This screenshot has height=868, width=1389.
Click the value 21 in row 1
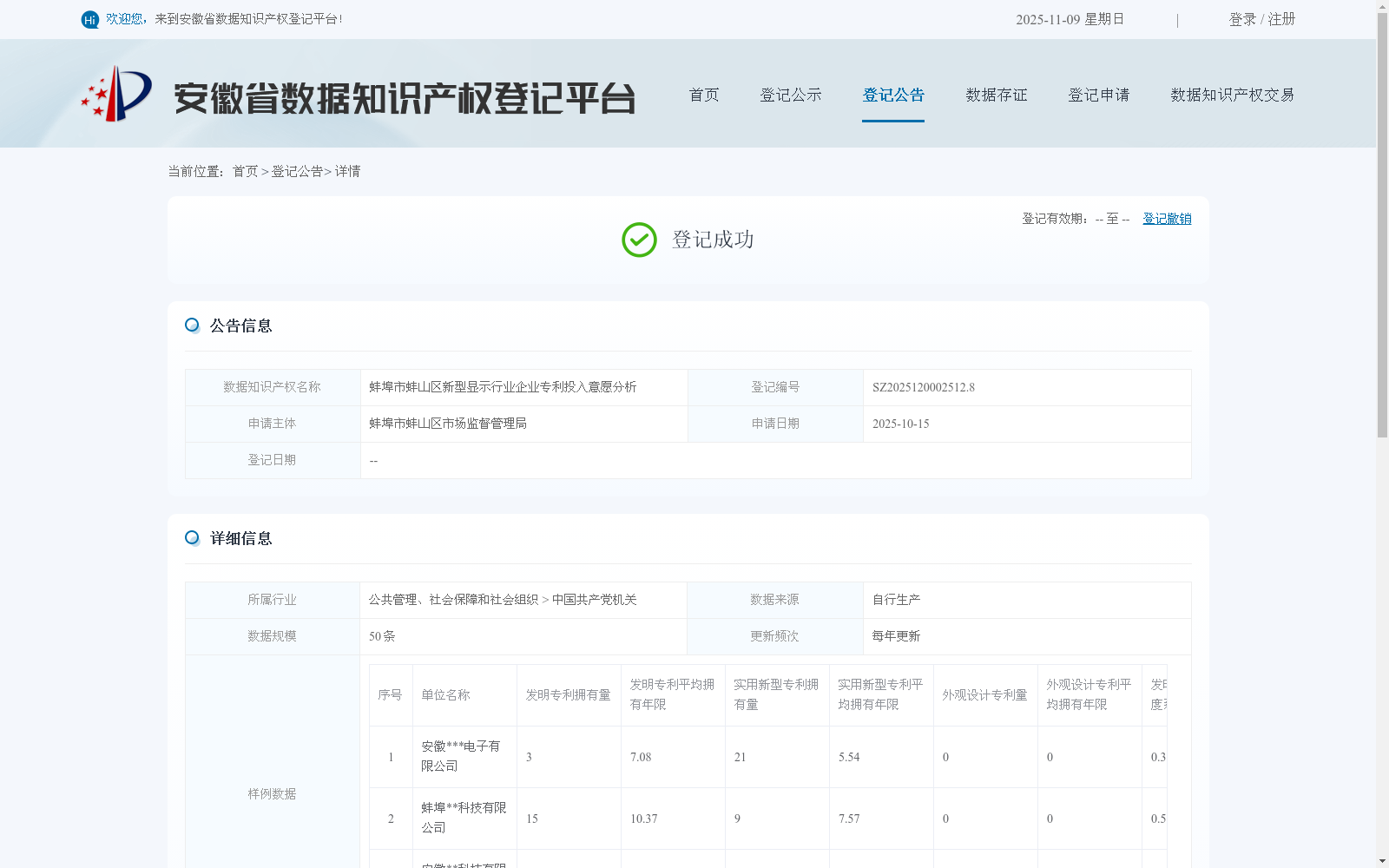(741, 758)
